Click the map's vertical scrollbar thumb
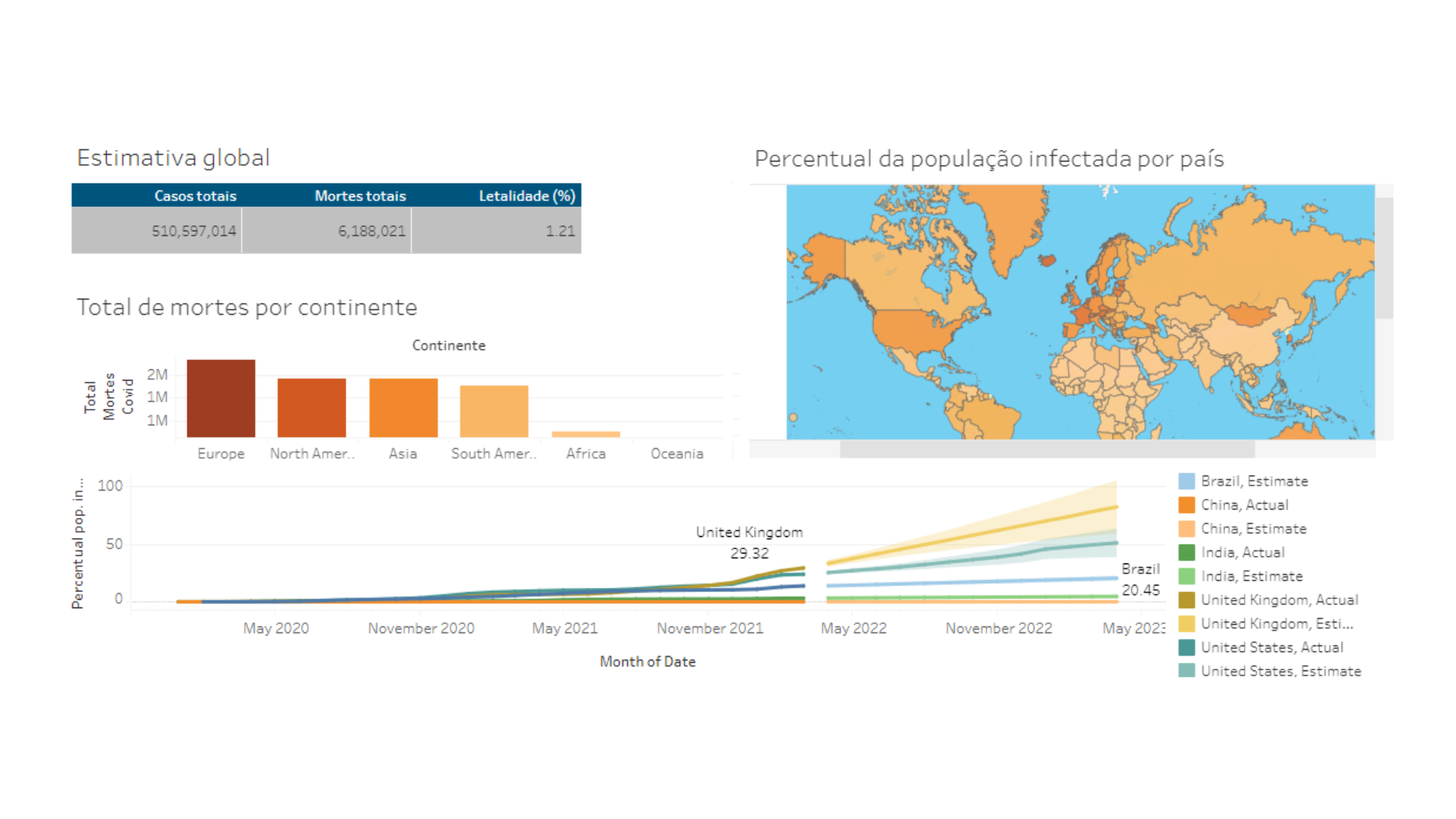Screen dimensions: 1456x819 coord(1384,258)
